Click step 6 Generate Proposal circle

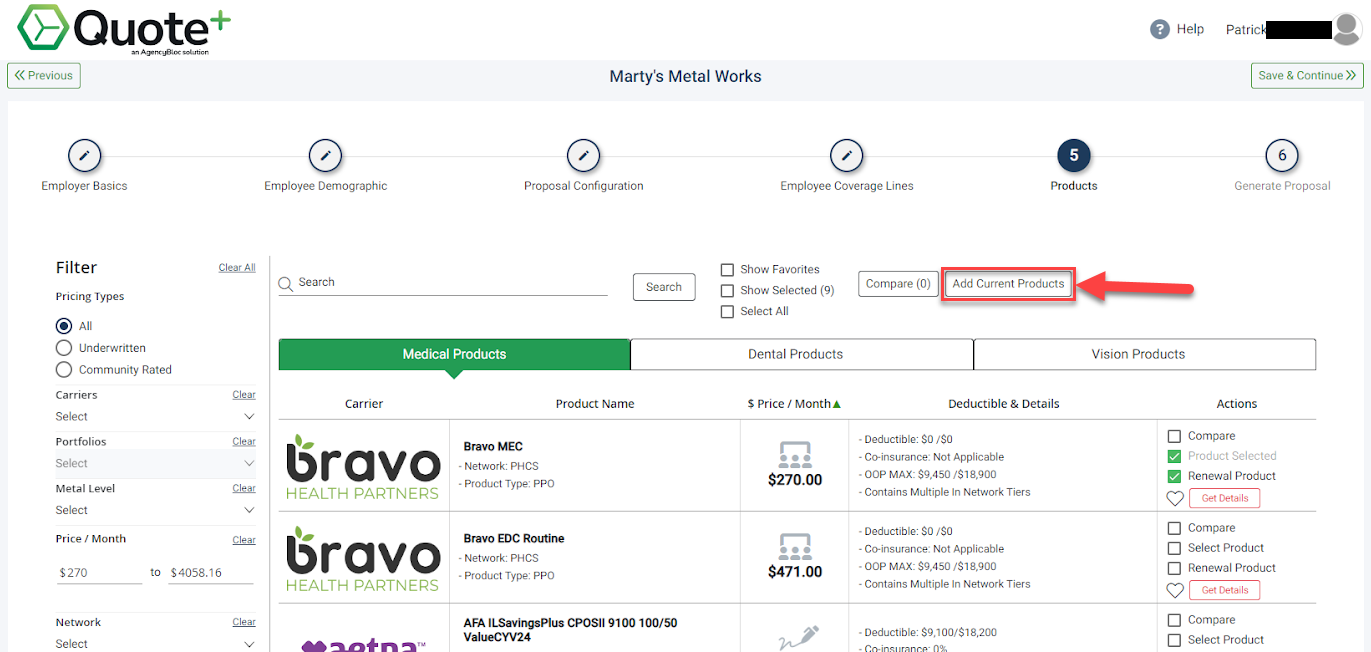tap(1282, 156)
